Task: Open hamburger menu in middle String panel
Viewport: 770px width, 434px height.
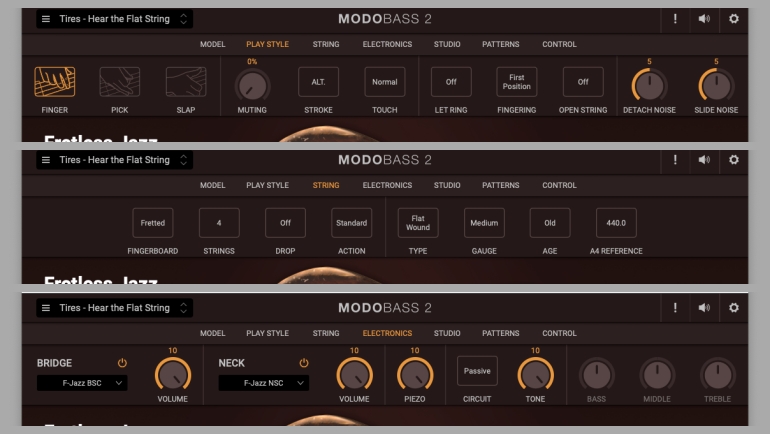Action: 46,160
